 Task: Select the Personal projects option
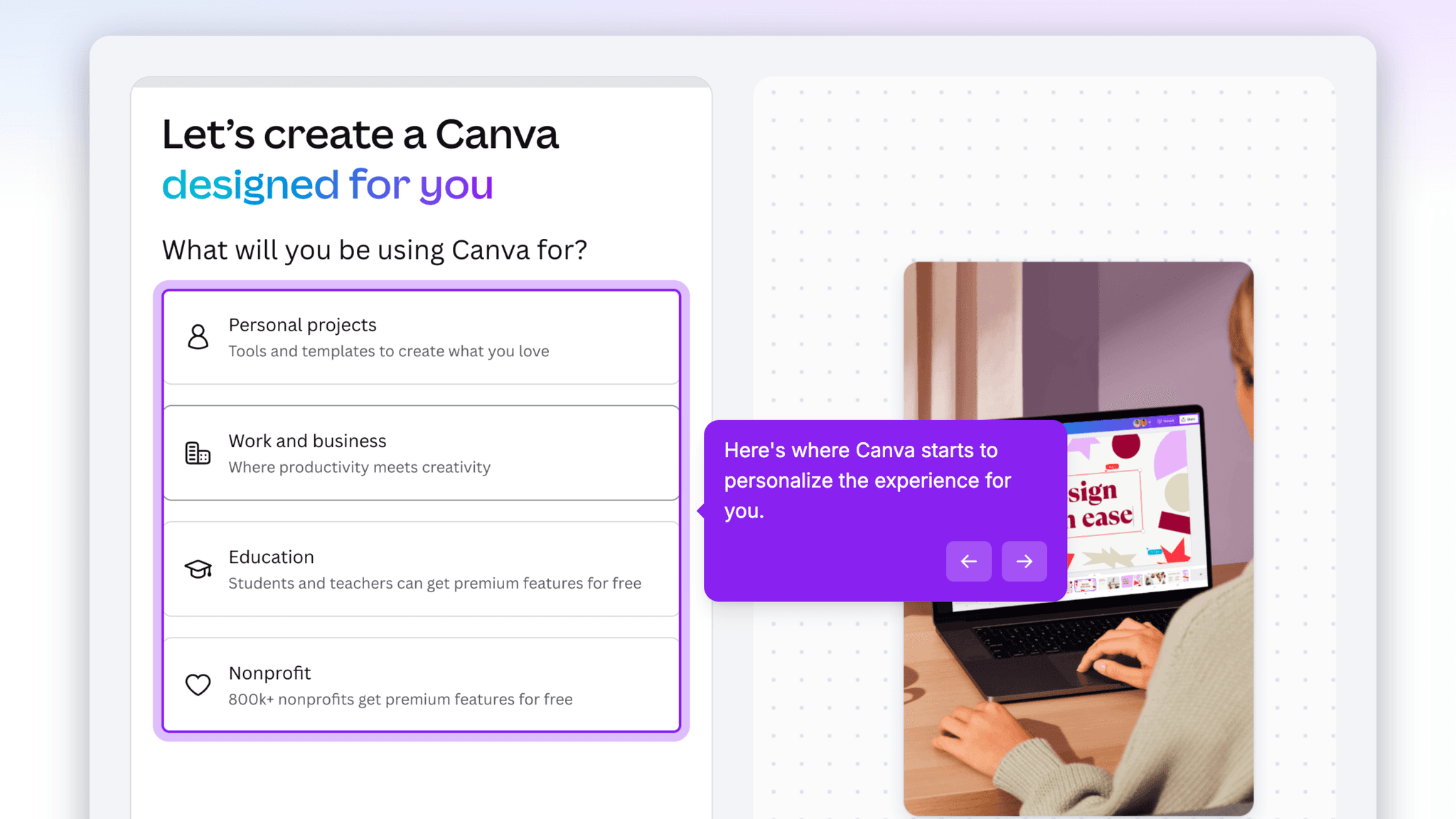[x=421, y=338]
